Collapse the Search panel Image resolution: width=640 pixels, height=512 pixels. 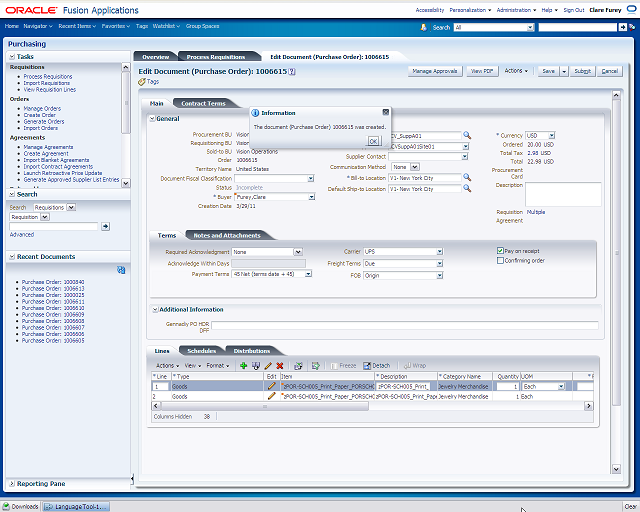12,194
